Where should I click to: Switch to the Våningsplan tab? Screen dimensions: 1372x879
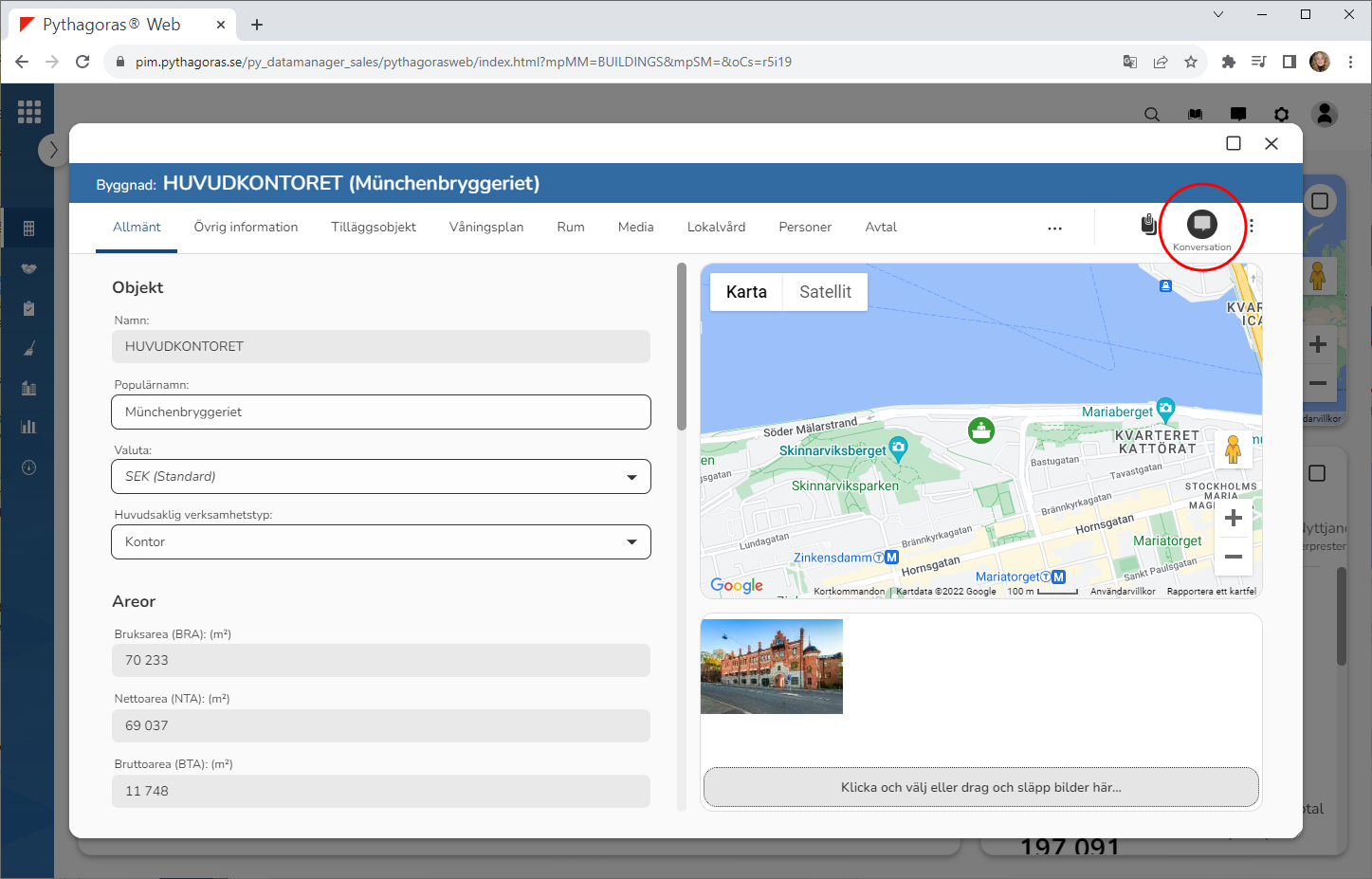485,228
